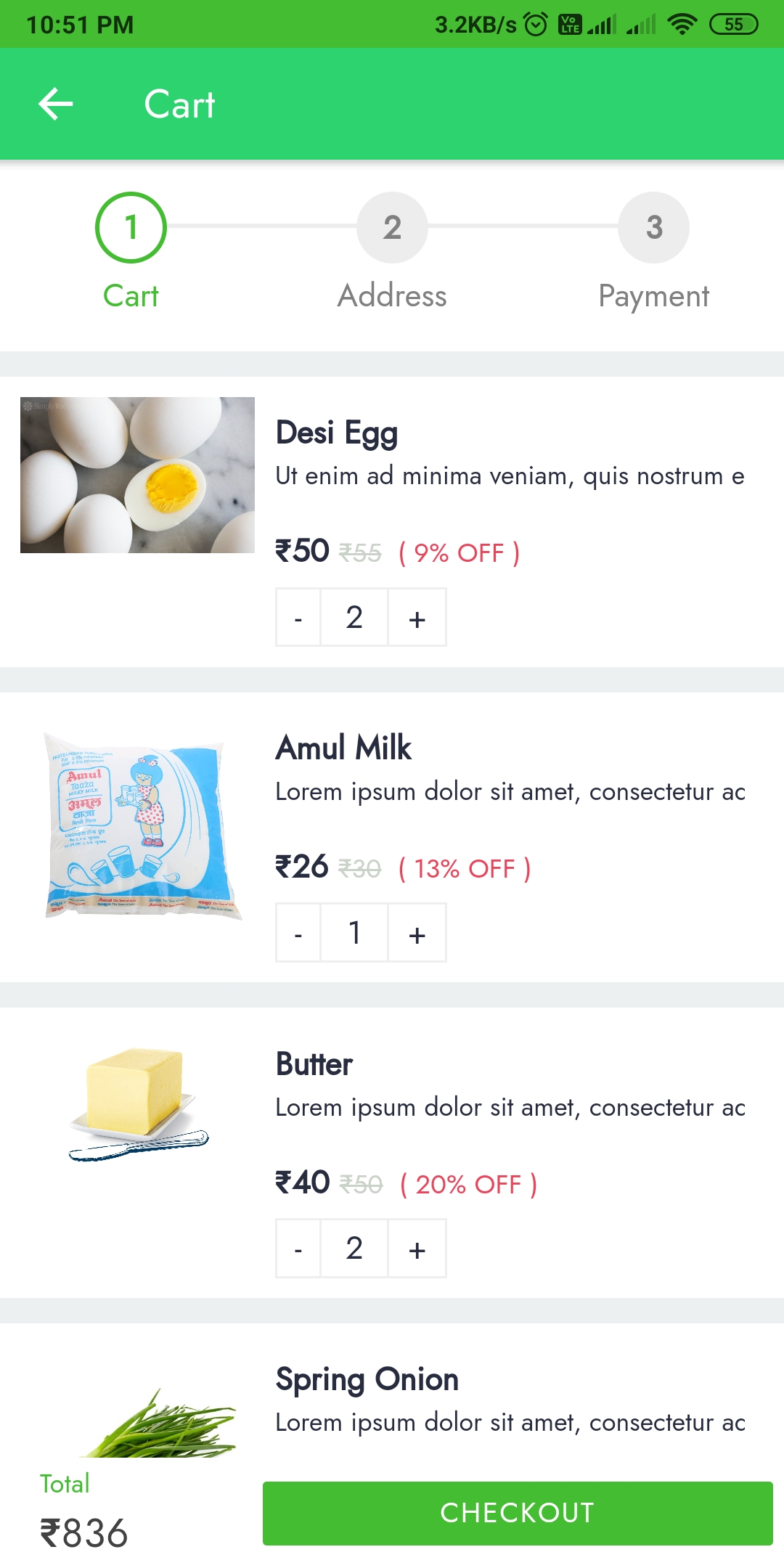Increase Amul Milk quantity
784x1568 pixels.
point(417,933)
